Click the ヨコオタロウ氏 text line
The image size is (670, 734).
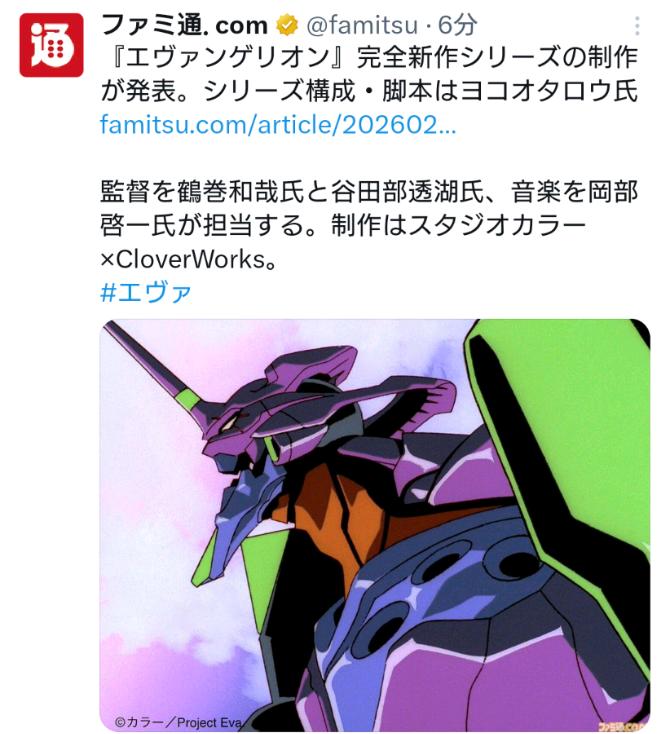click(369, 90)
